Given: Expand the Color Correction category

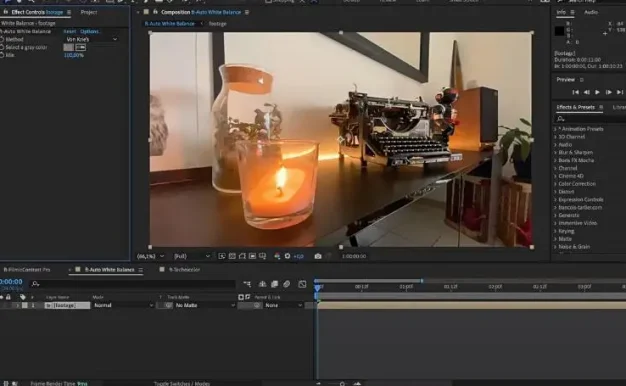Looking at the screenshot, I should tap(555, 184).
